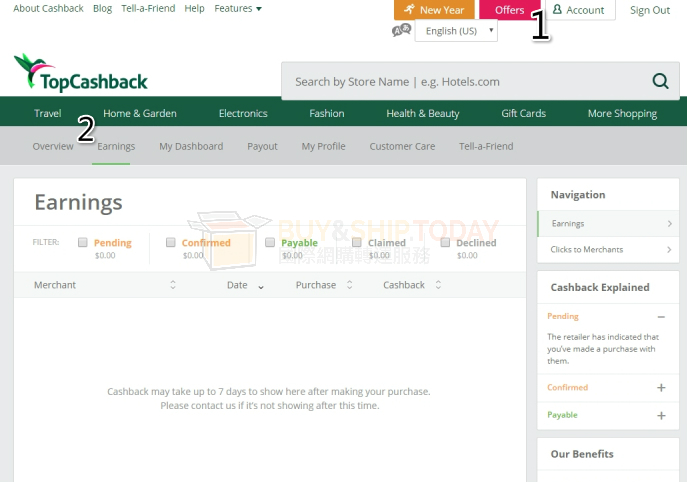
Task: Click the Sign Out link
Action: click(x=650, y=10)
